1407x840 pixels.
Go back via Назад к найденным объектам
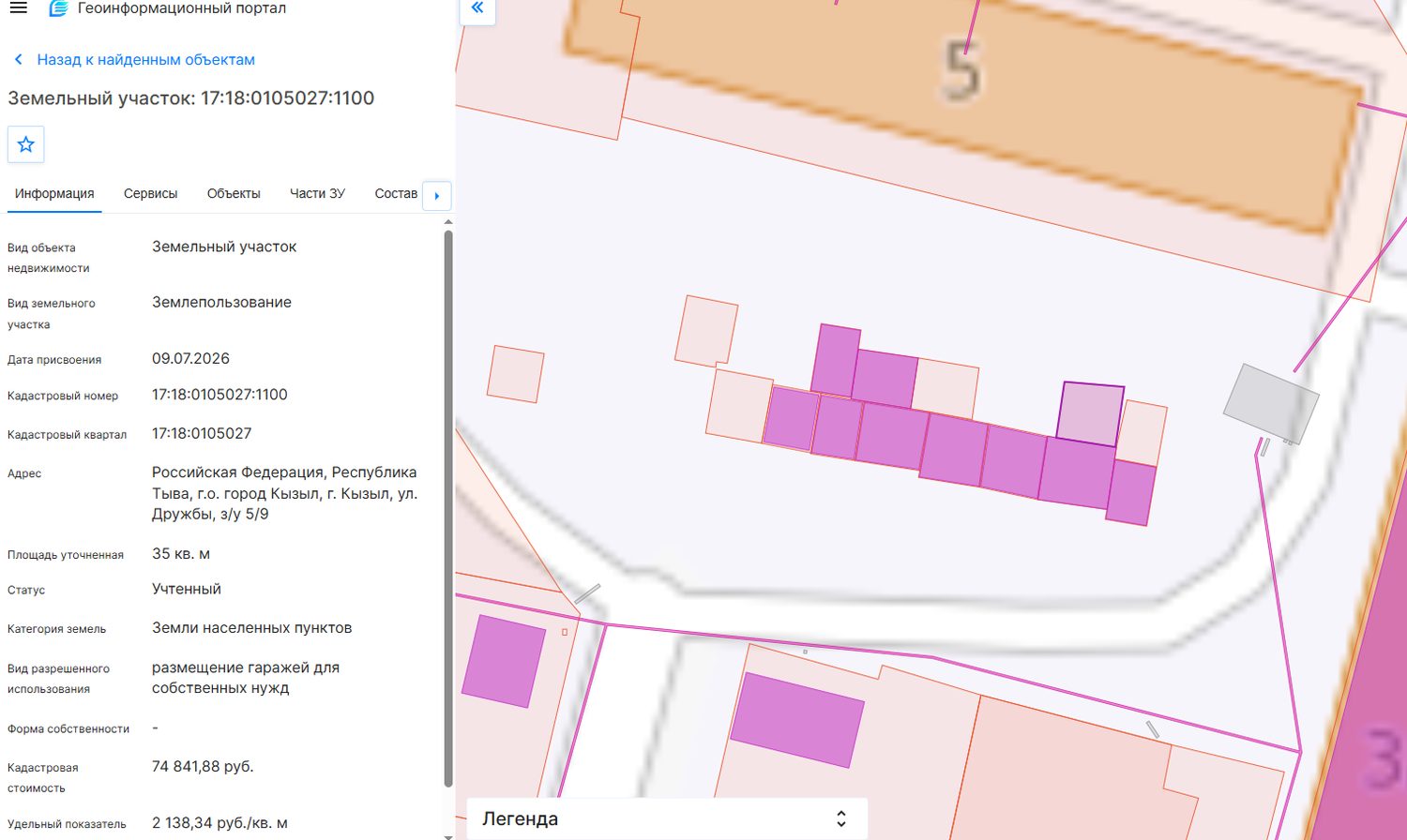pos(145,60)
